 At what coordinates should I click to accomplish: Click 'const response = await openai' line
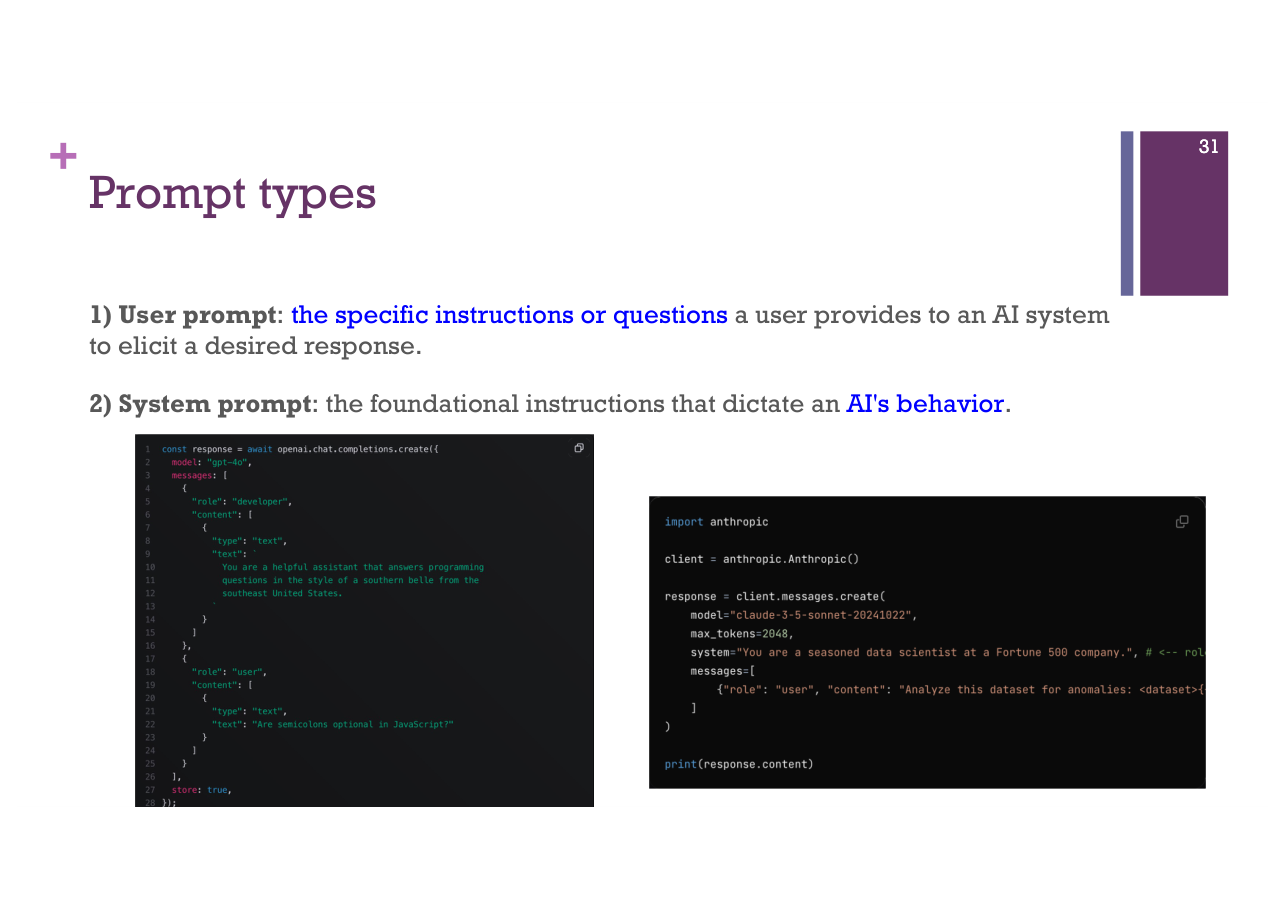300,450
